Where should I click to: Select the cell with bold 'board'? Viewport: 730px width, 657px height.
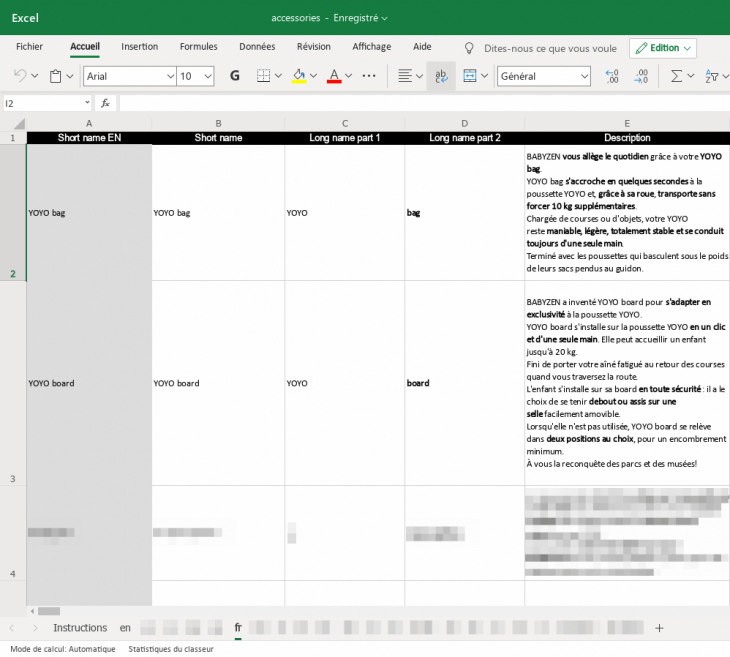(464, 383)
